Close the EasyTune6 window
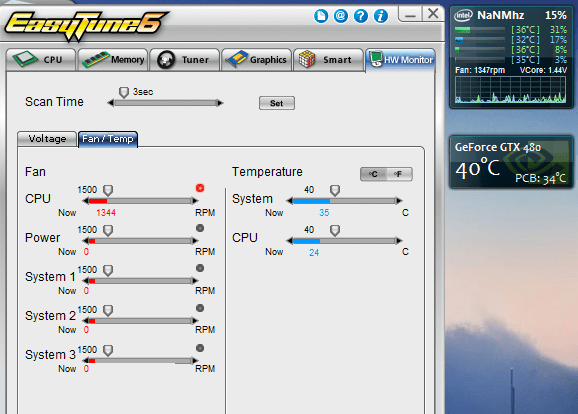This screenshot has height=414, width=578. pos(433,14)
